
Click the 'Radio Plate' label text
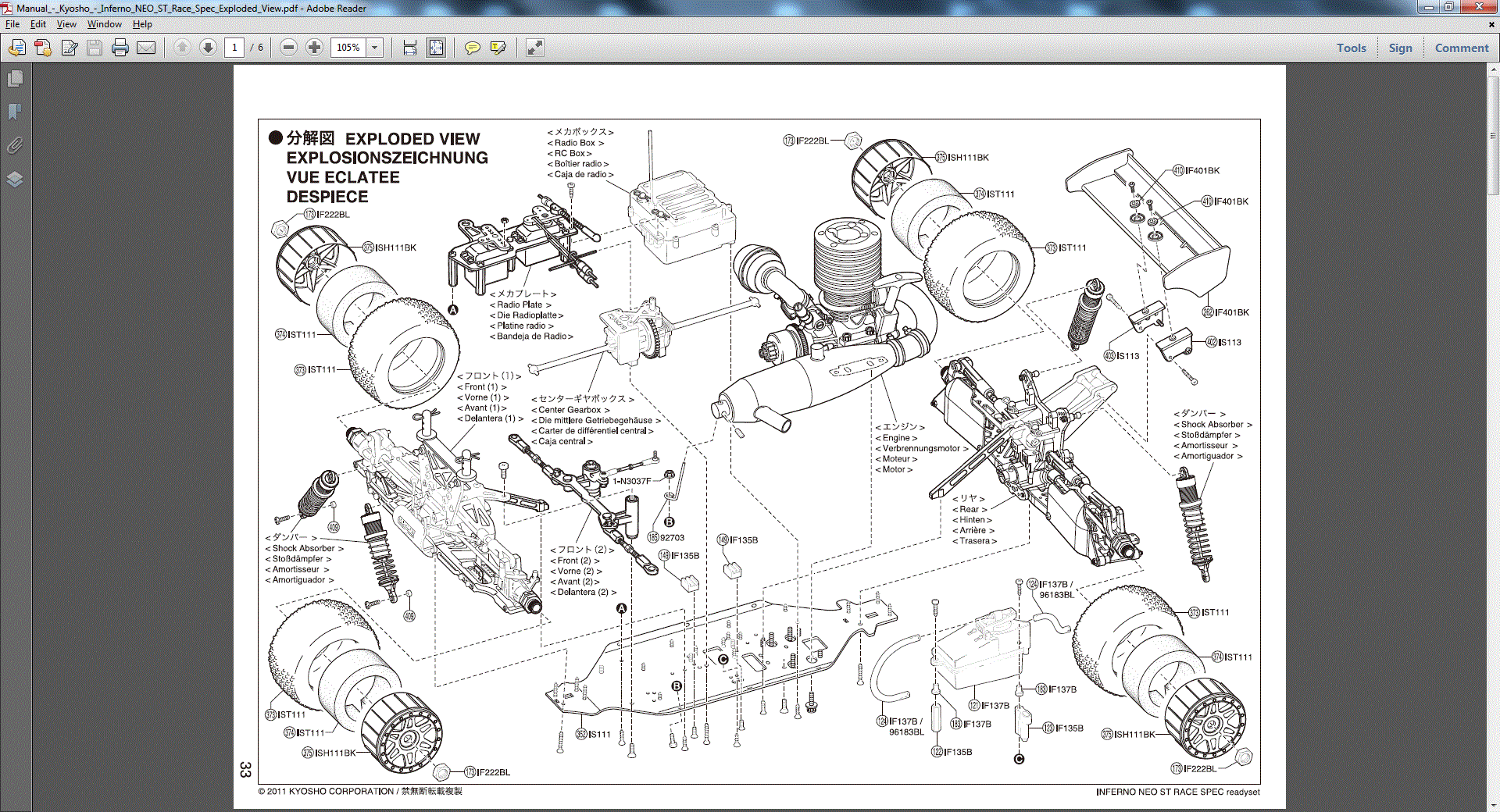click(520, 304)
